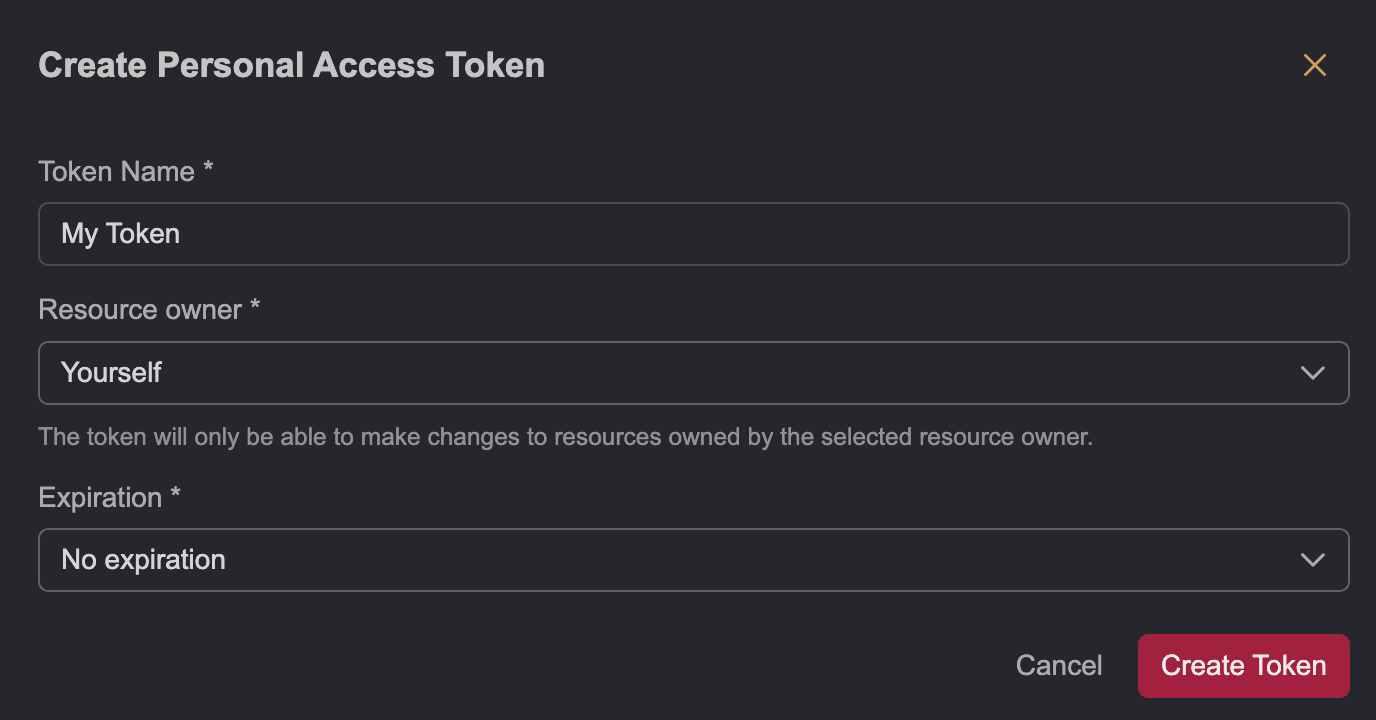Screen dimensions: 1376x720
Task: Click the required asterisk beside Resource owner
Action: (255, 307)
